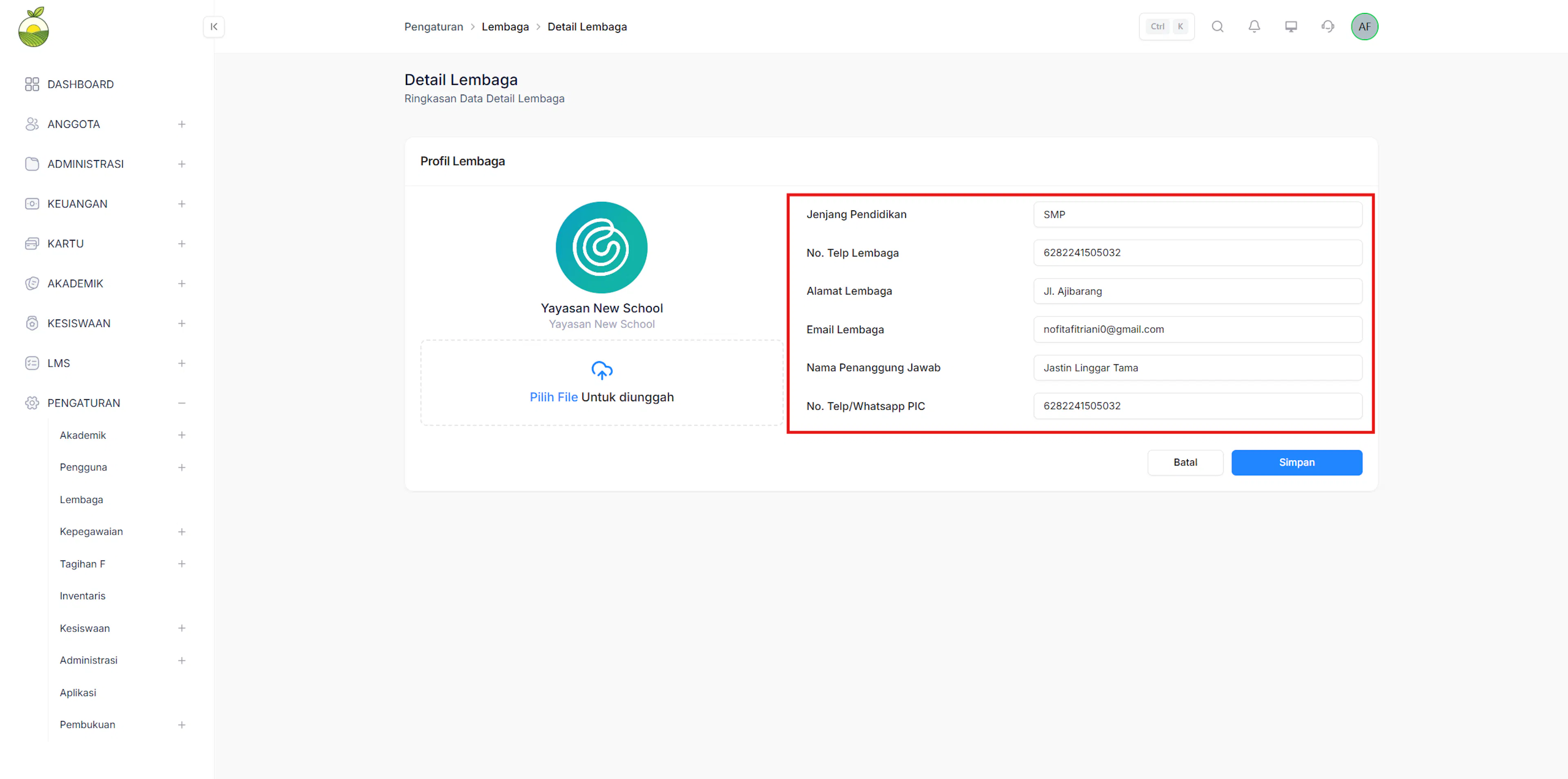Image resolution: width=1568 pixels, height=779 pixels.
Task: Open the notifications bell
Action: pos(1254,27)
